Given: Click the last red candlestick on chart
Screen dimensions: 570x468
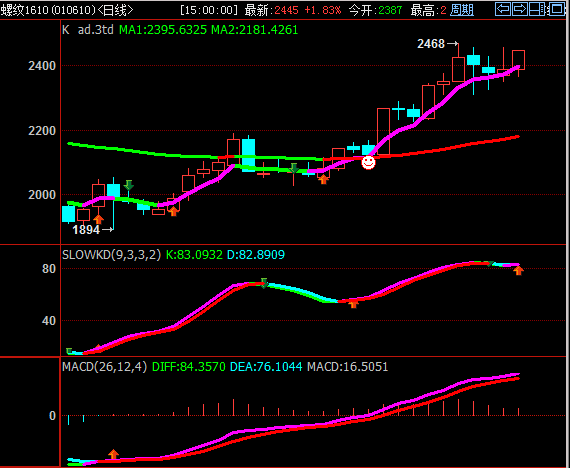Looking at the screenshot, I should coord(518,60).
